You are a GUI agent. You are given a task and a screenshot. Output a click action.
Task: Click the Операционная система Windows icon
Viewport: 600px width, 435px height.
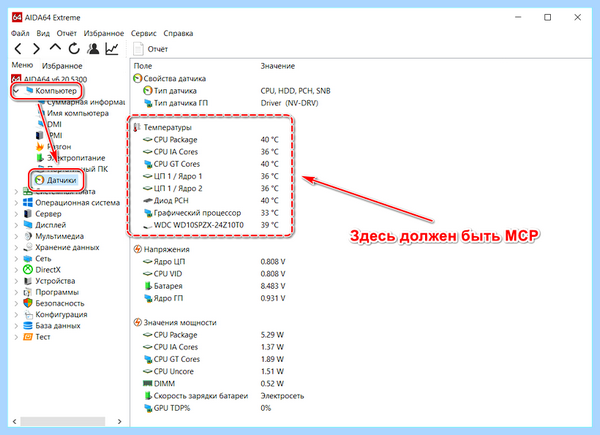point(28,202)
